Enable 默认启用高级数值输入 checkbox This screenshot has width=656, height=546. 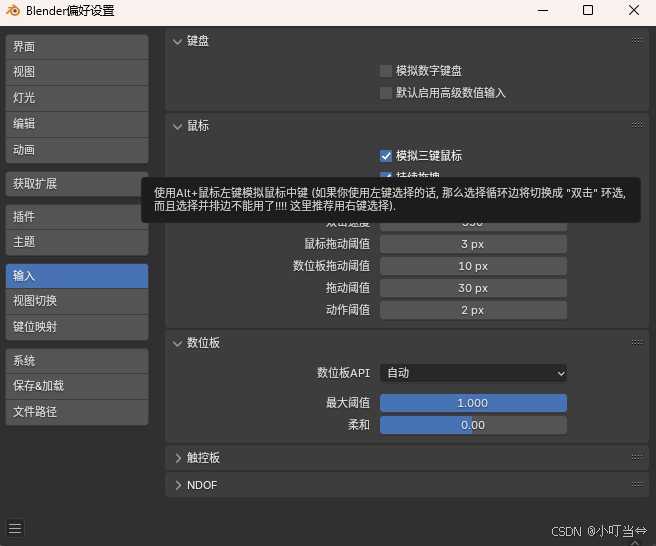[386, 93]
